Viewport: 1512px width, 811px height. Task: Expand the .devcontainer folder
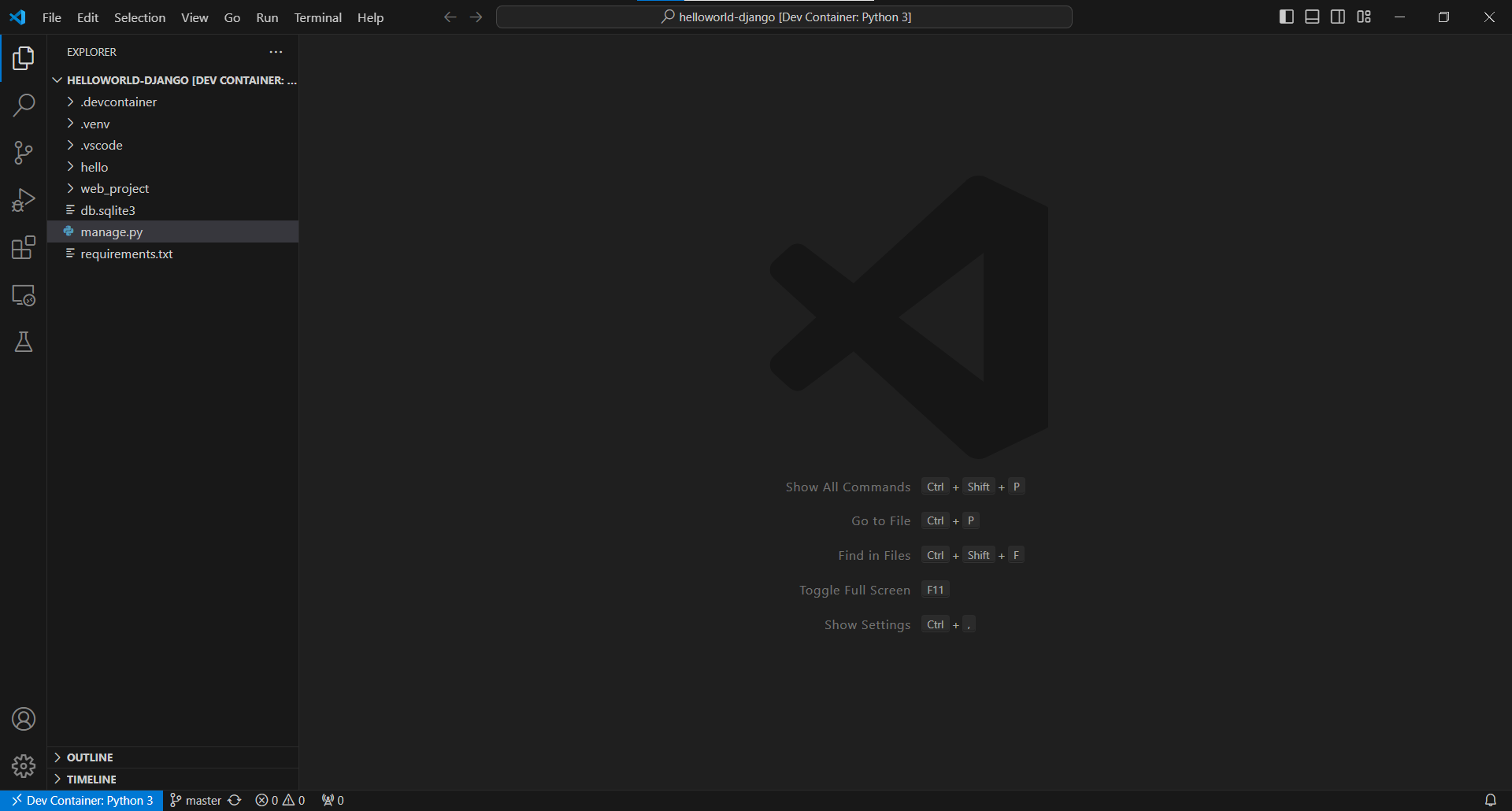coord(173,102)
